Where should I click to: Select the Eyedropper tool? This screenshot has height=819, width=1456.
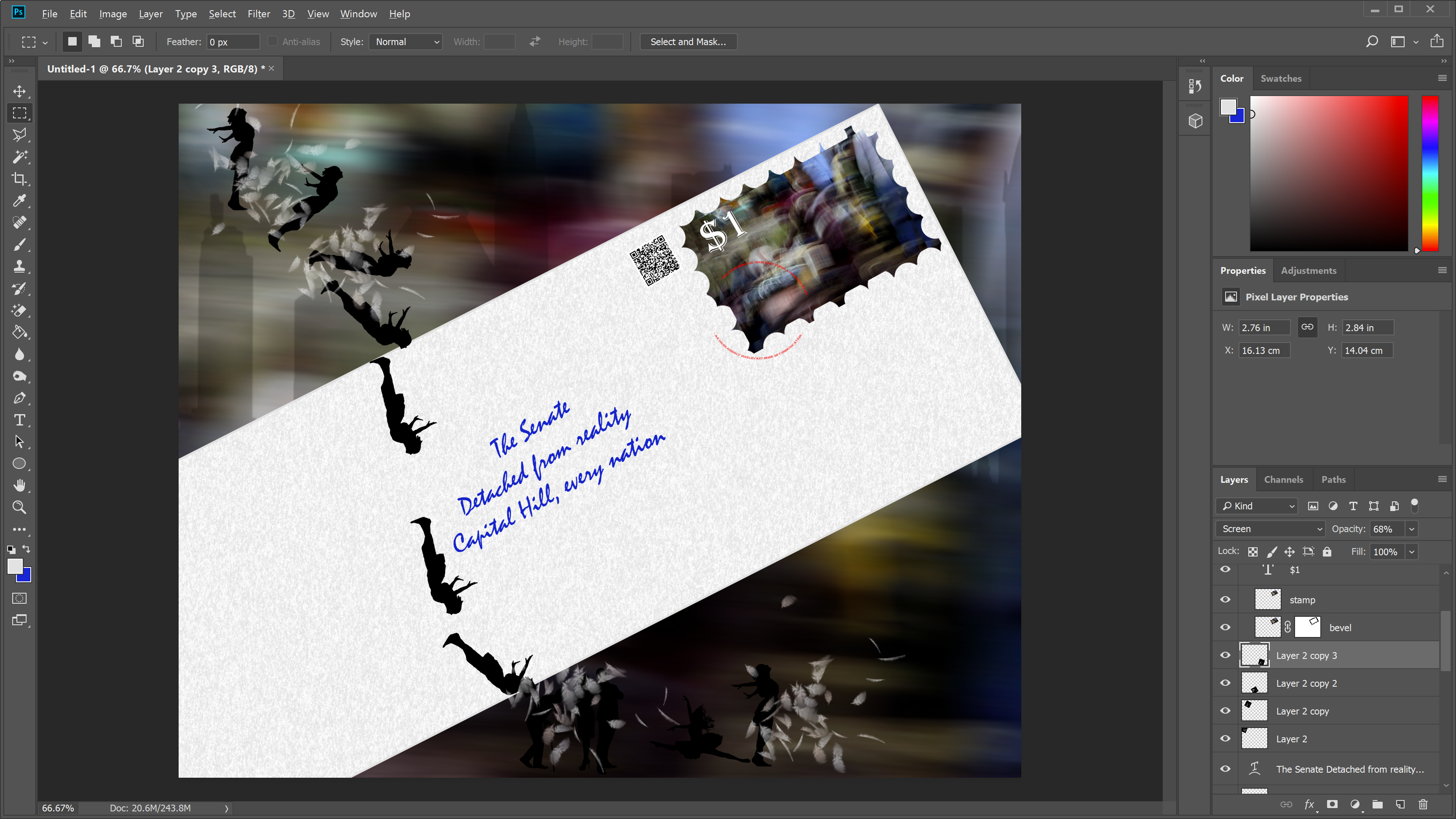click(x=19, y=201)
